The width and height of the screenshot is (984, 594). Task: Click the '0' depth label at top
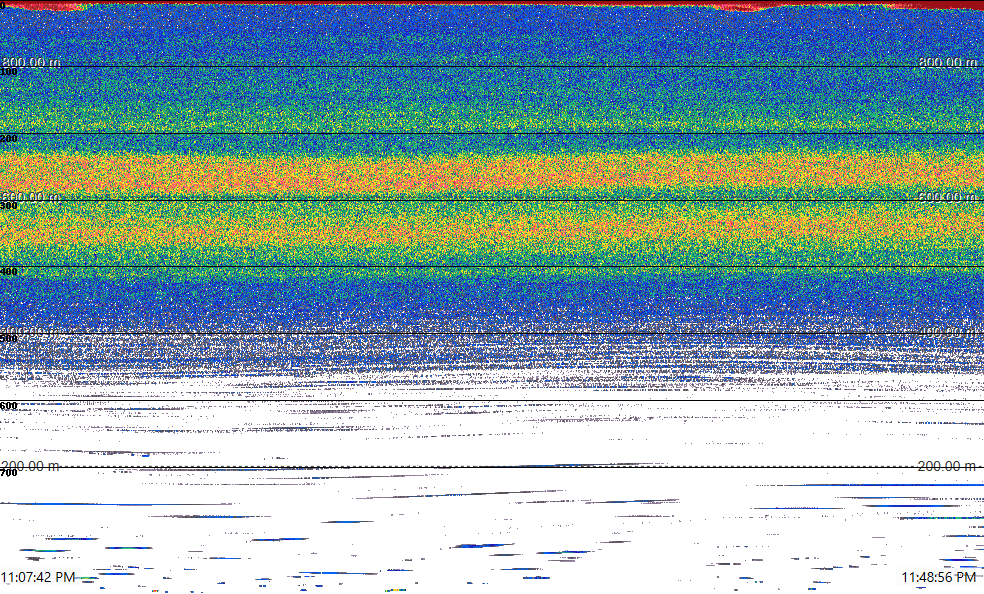tap(3, 4)
